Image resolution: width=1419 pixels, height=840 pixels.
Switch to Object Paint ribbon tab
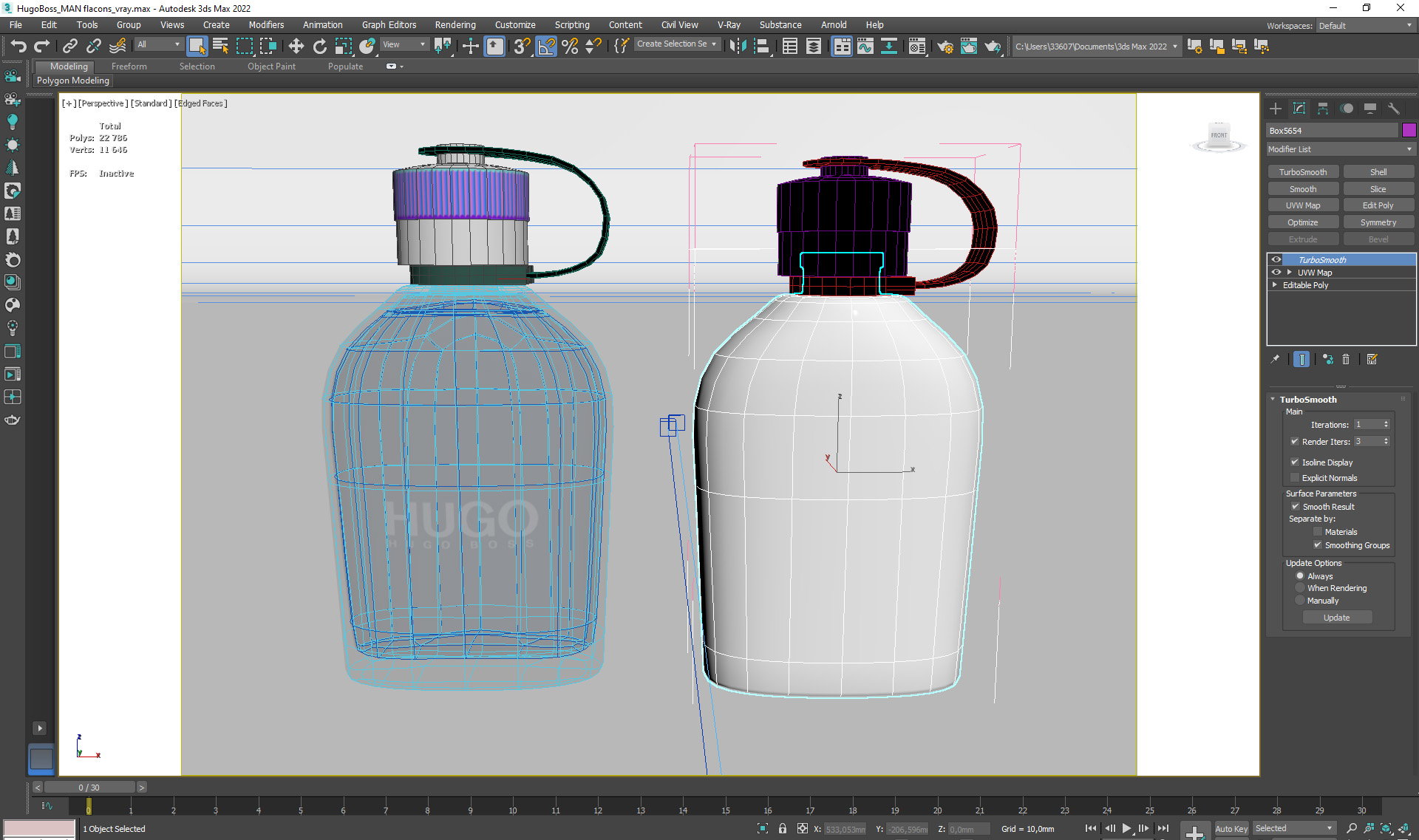(x=271, y=66)
